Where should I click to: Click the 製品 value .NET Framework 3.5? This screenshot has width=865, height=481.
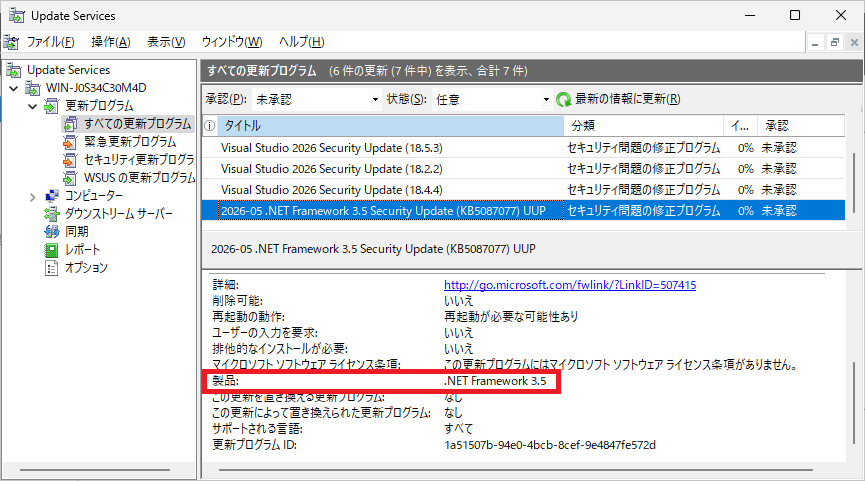pyautogui.click(x=495, y=381)
